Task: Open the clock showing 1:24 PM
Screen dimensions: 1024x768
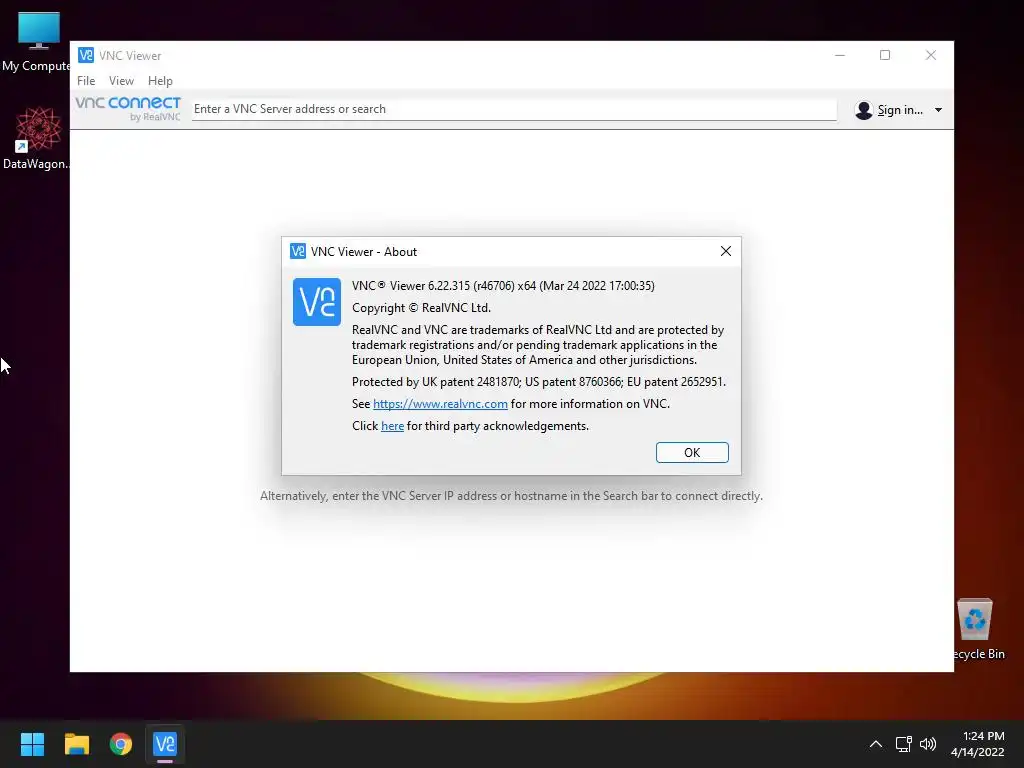Action: point(978,744)
